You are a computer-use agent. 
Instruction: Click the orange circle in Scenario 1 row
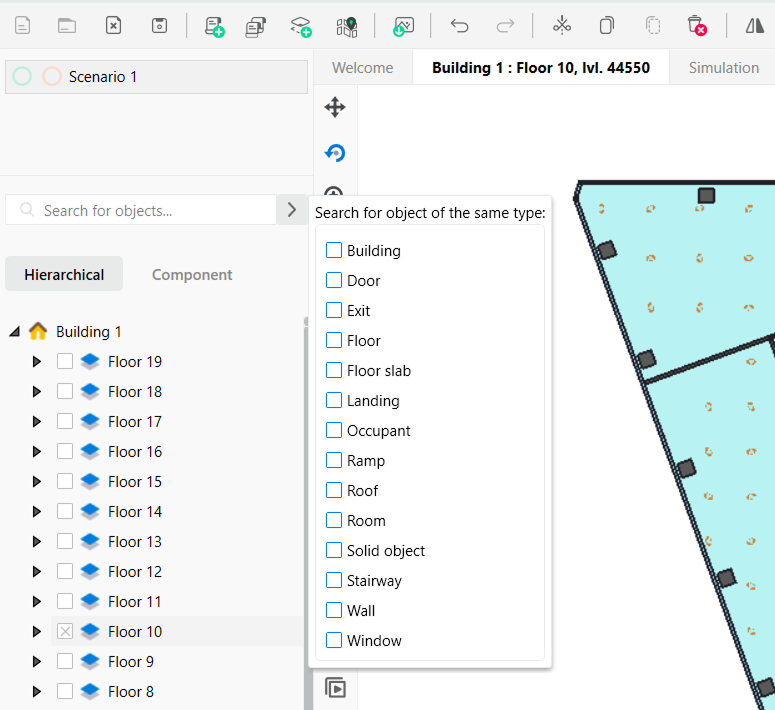click(x=52, y=77)
